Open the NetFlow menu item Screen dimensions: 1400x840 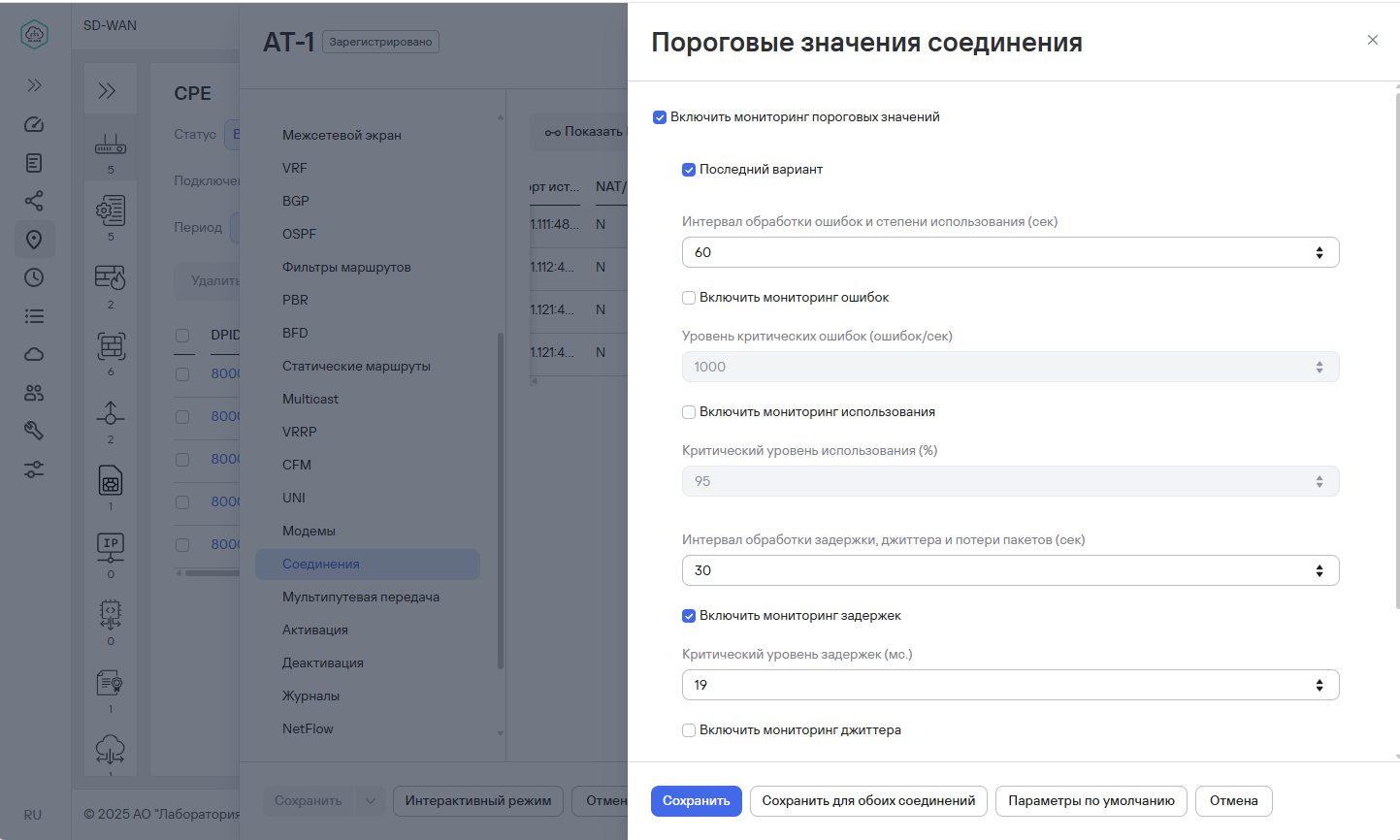point(308,728)
